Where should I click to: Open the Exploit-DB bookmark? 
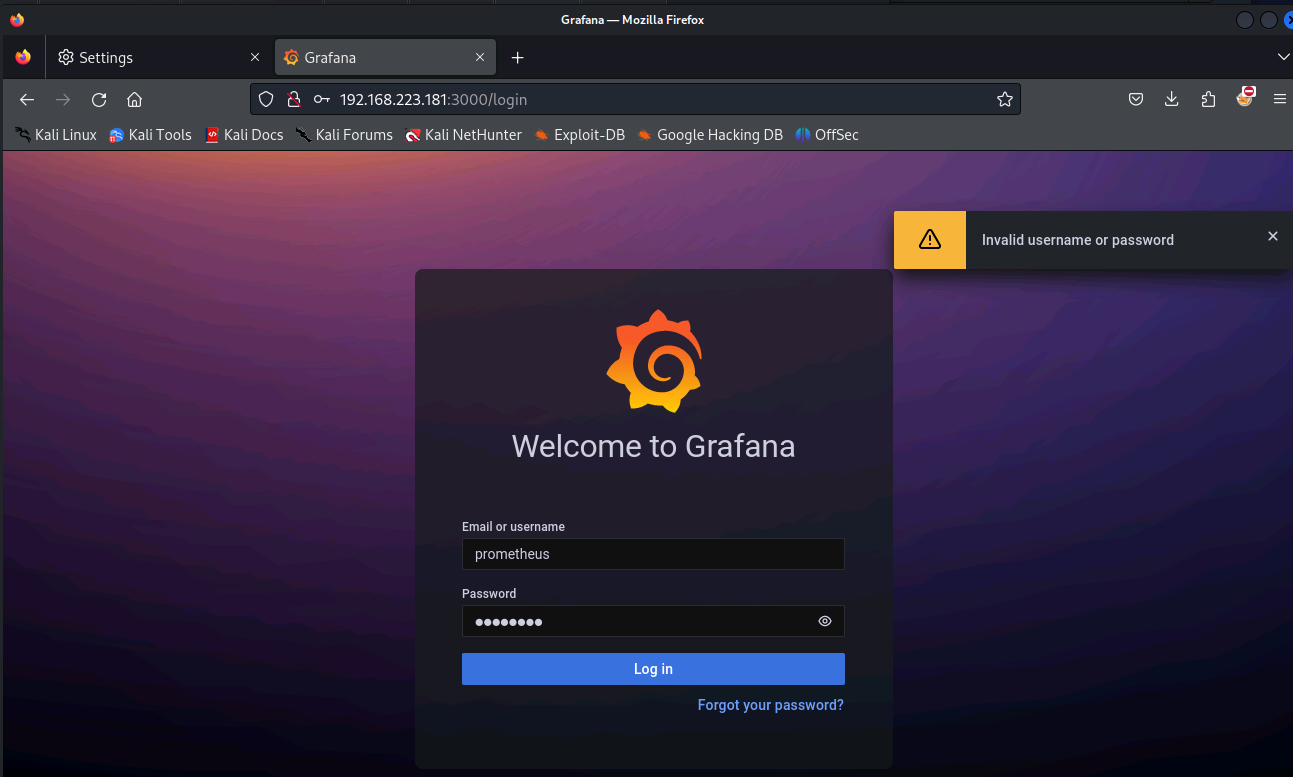tap(579, 135)
